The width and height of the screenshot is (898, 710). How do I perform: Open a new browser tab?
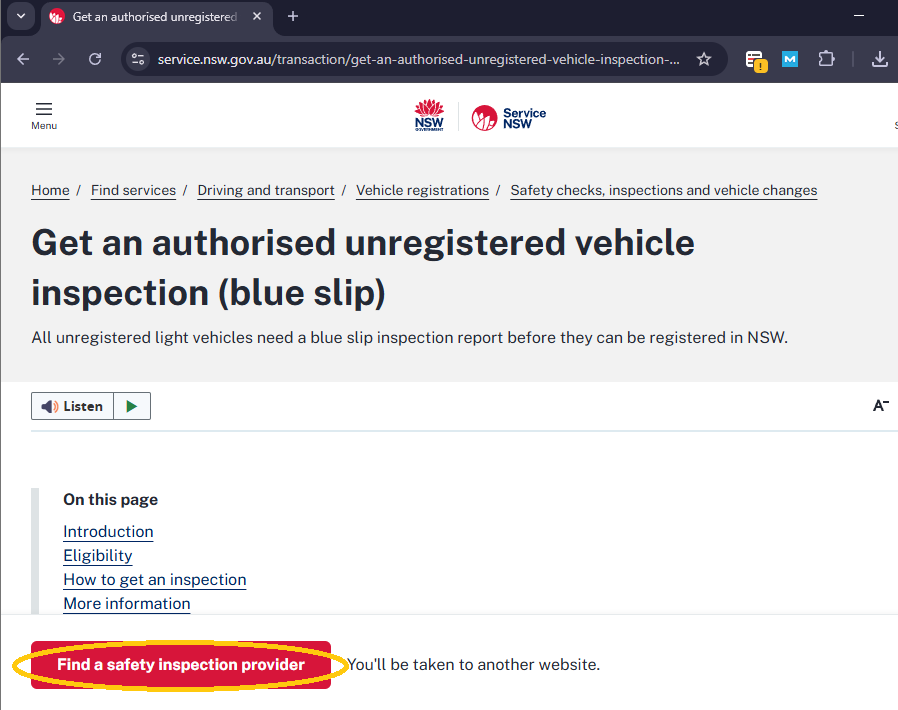coord(293,17)
